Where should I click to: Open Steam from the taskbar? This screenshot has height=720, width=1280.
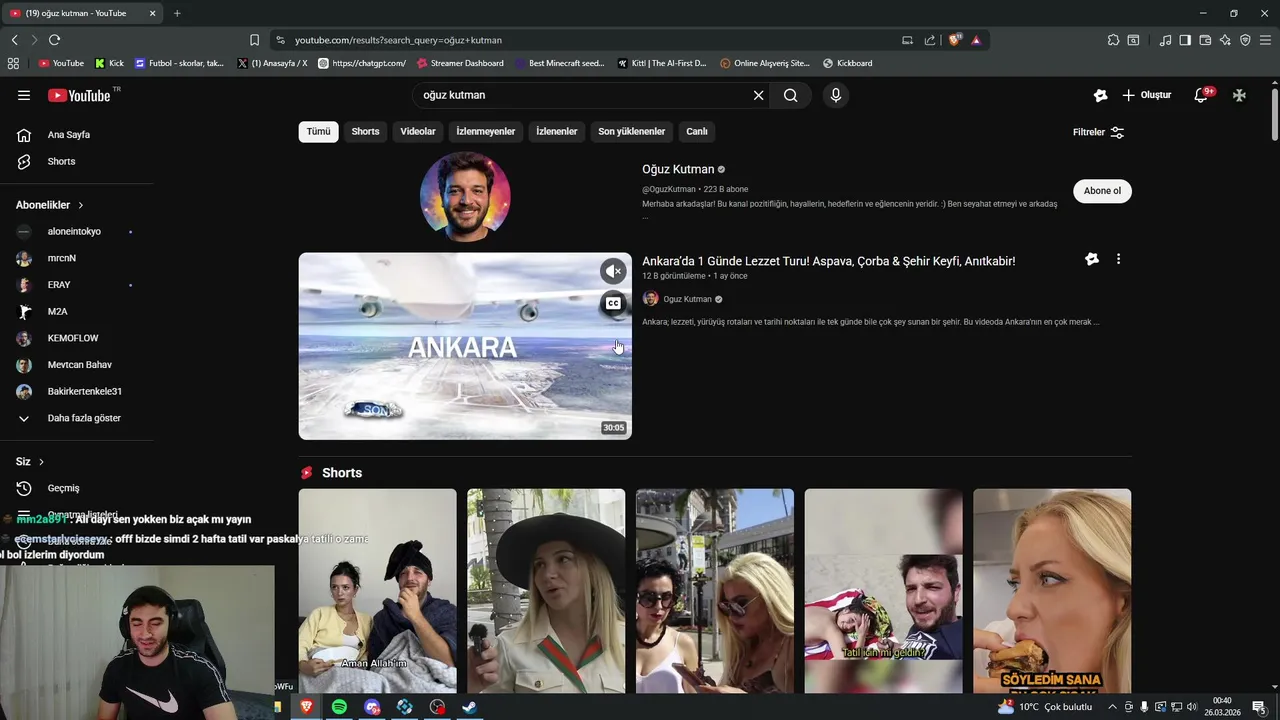(x=469, y=707)
